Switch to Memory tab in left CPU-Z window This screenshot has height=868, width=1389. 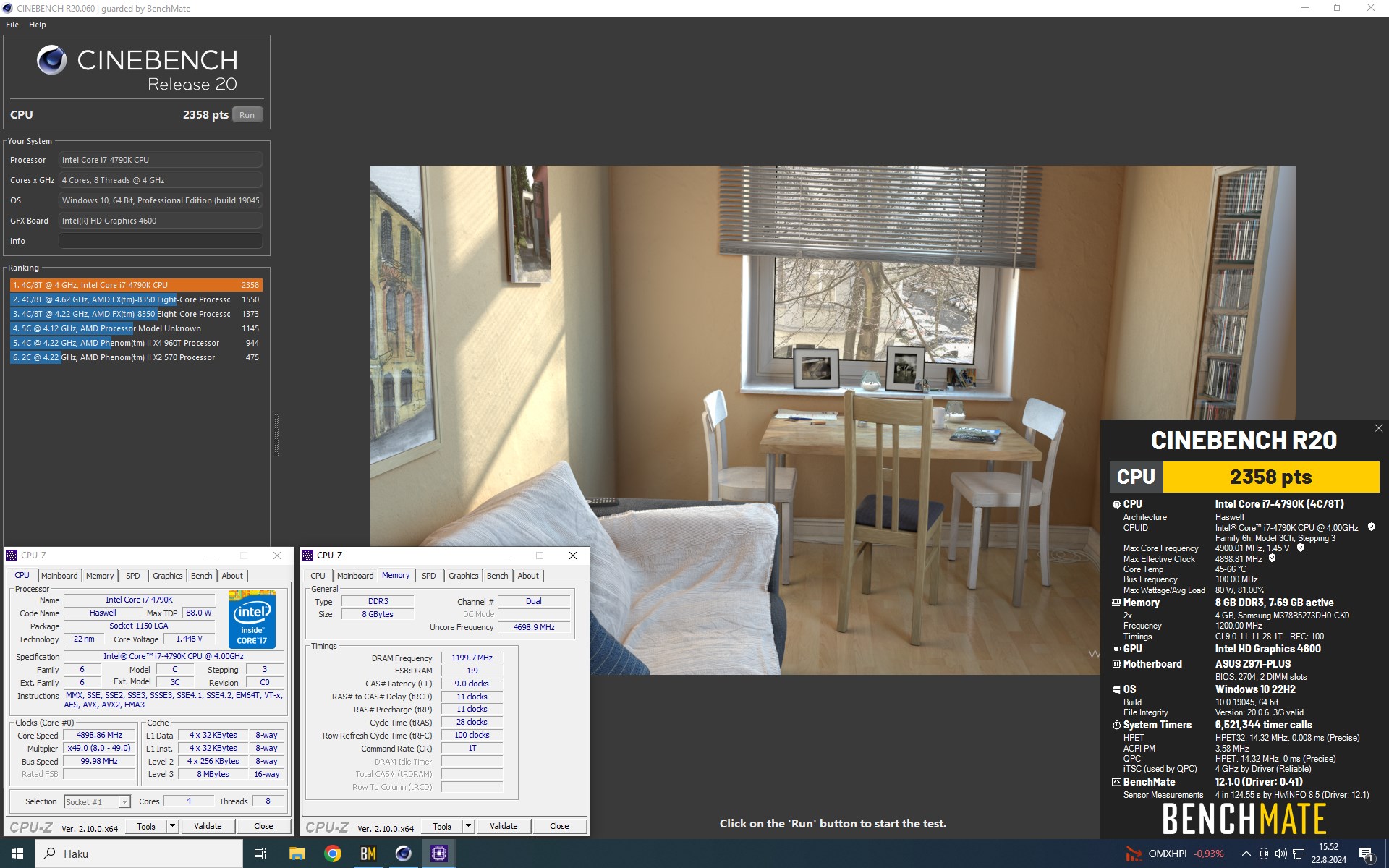100,576
